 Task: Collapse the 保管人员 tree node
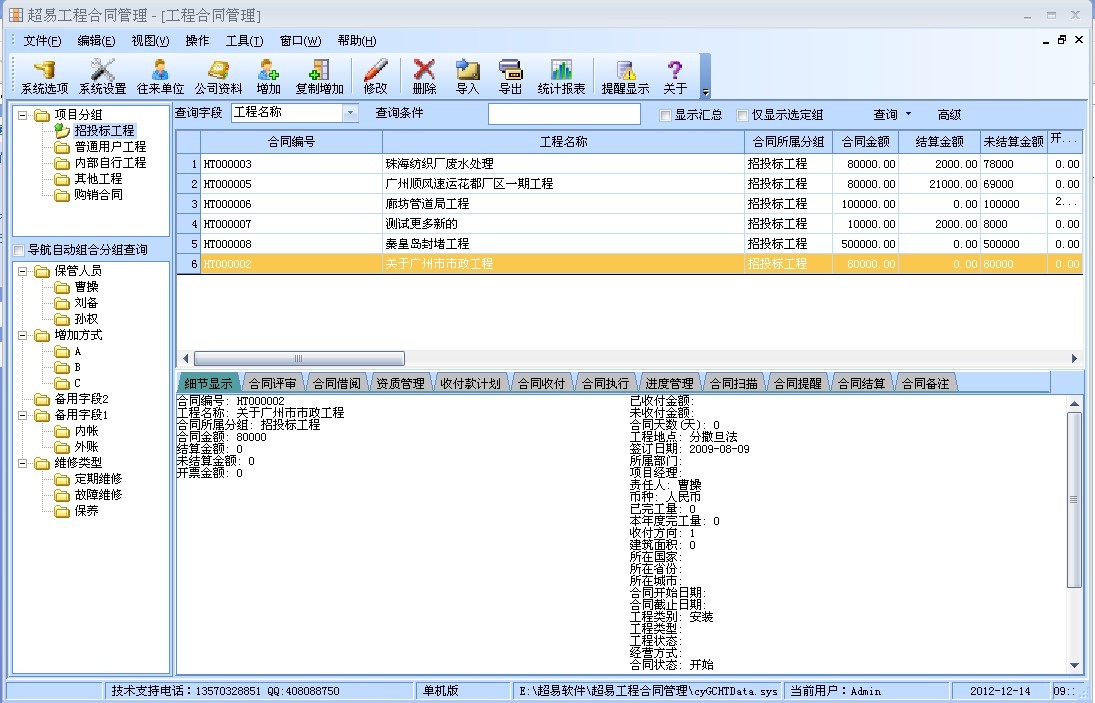pos(23,271)
